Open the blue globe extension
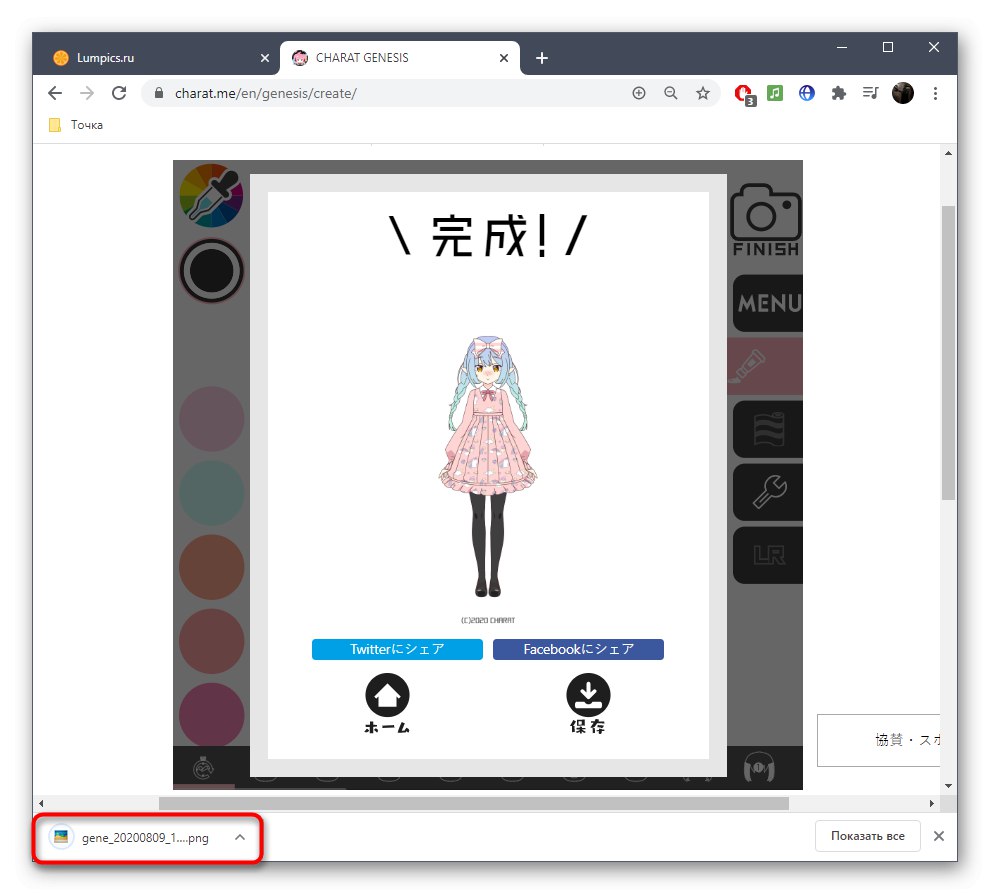 (806, 93)
